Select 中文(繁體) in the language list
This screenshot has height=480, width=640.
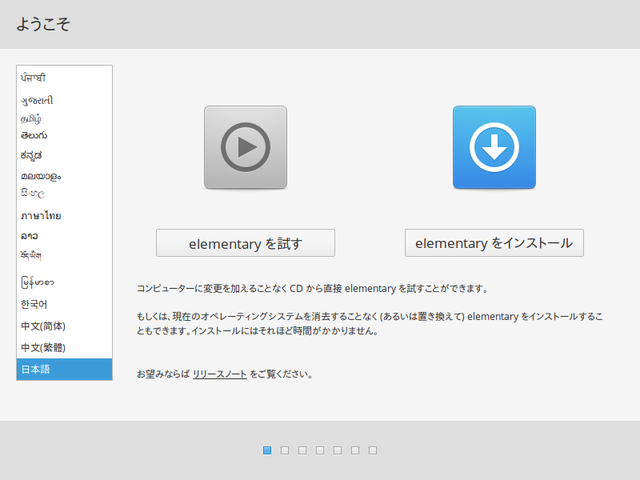64,348
